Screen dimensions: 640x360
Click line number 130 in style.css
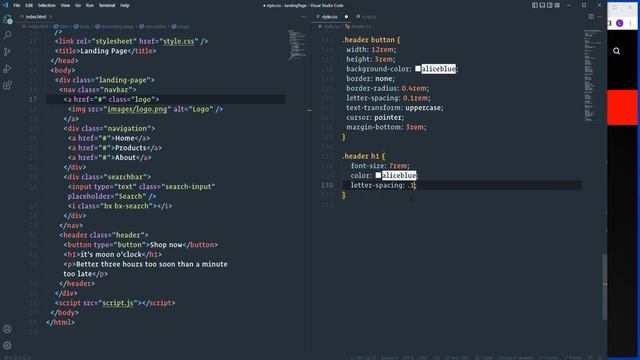(327, 185)
